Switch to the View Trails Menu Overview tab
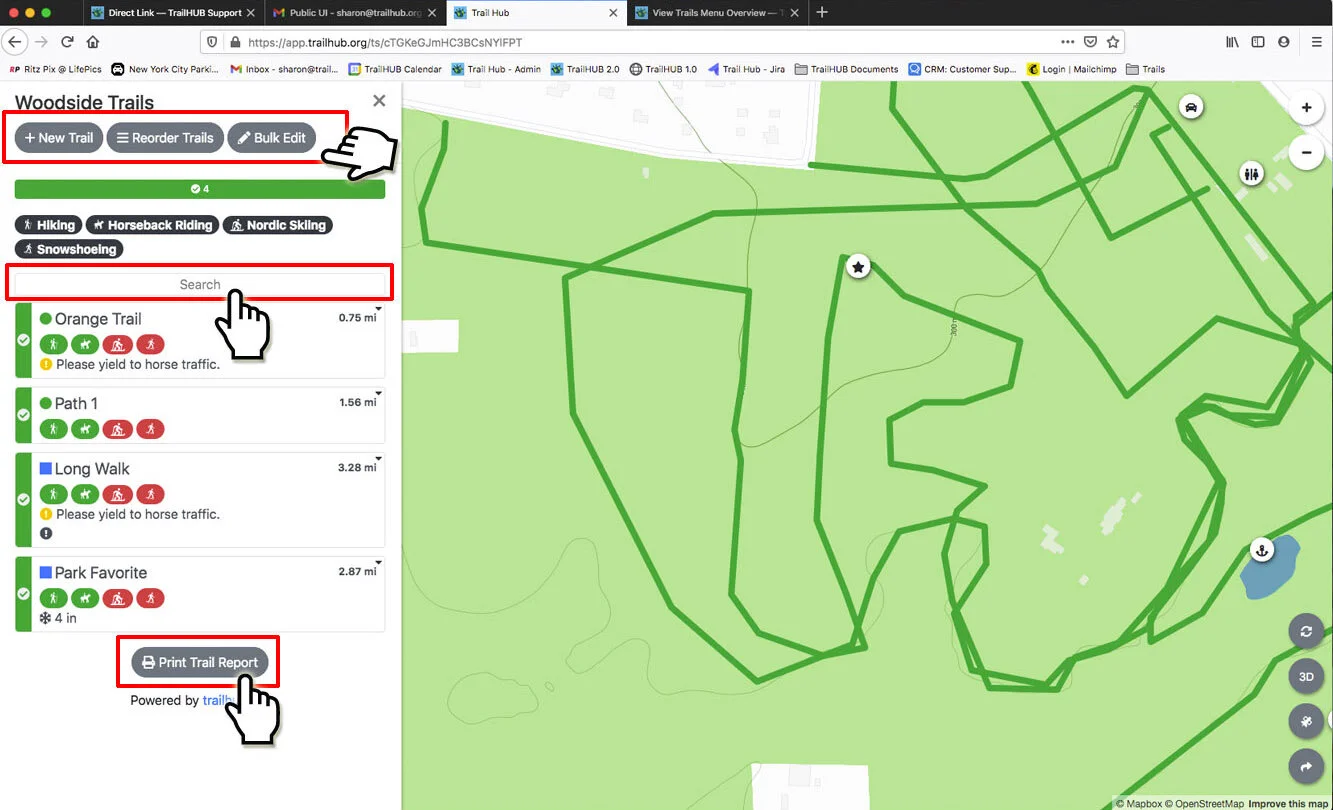This screenshot has width=1333, height=810. (x=717, y=13)
